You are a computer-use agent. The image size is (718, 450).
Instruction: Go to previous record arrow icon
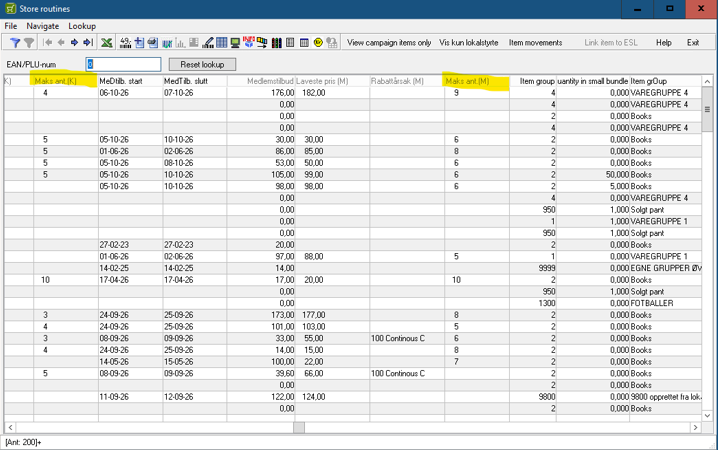[x=60, y=43]
